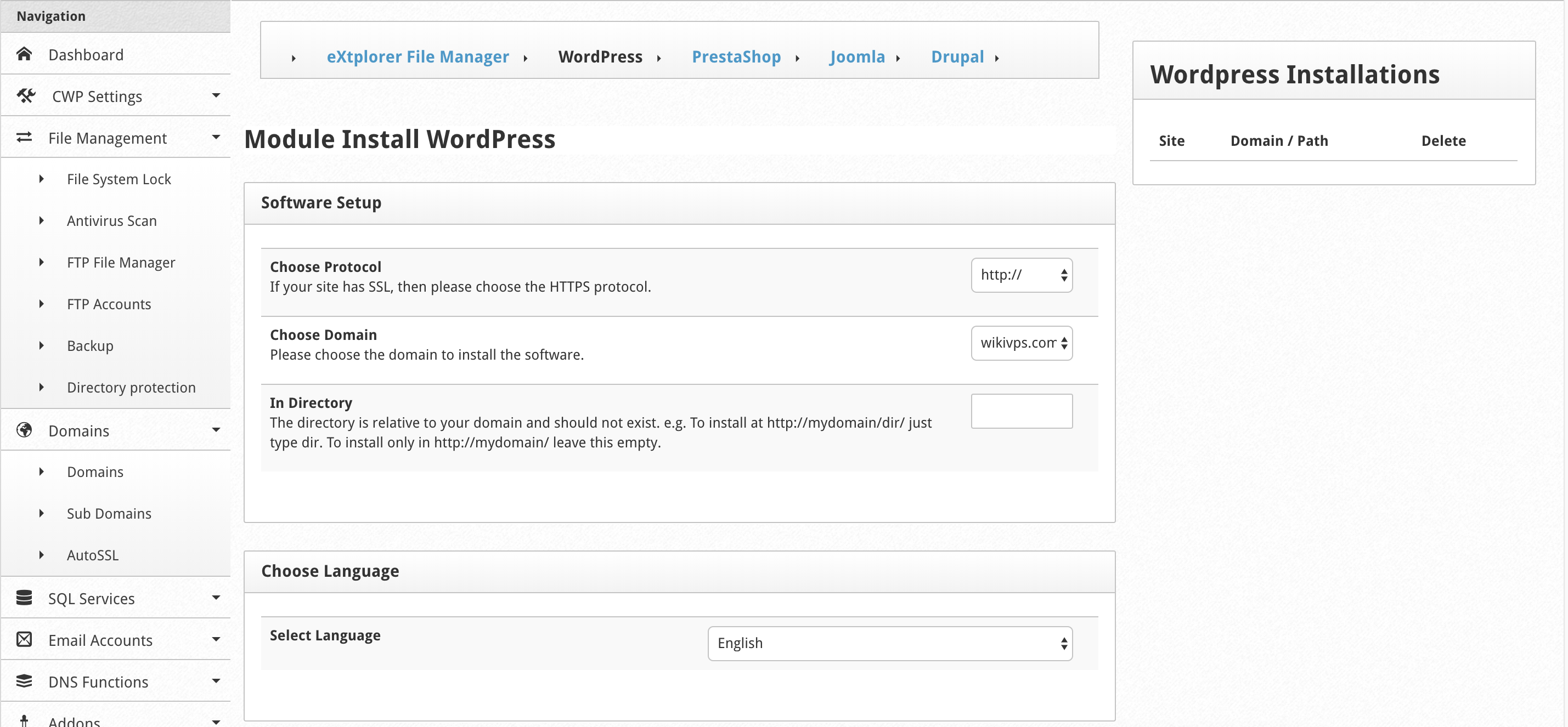Click the Domains globe icon
Screen dimensions: 1568x727
pyautogui.click(x=24, y=430)
